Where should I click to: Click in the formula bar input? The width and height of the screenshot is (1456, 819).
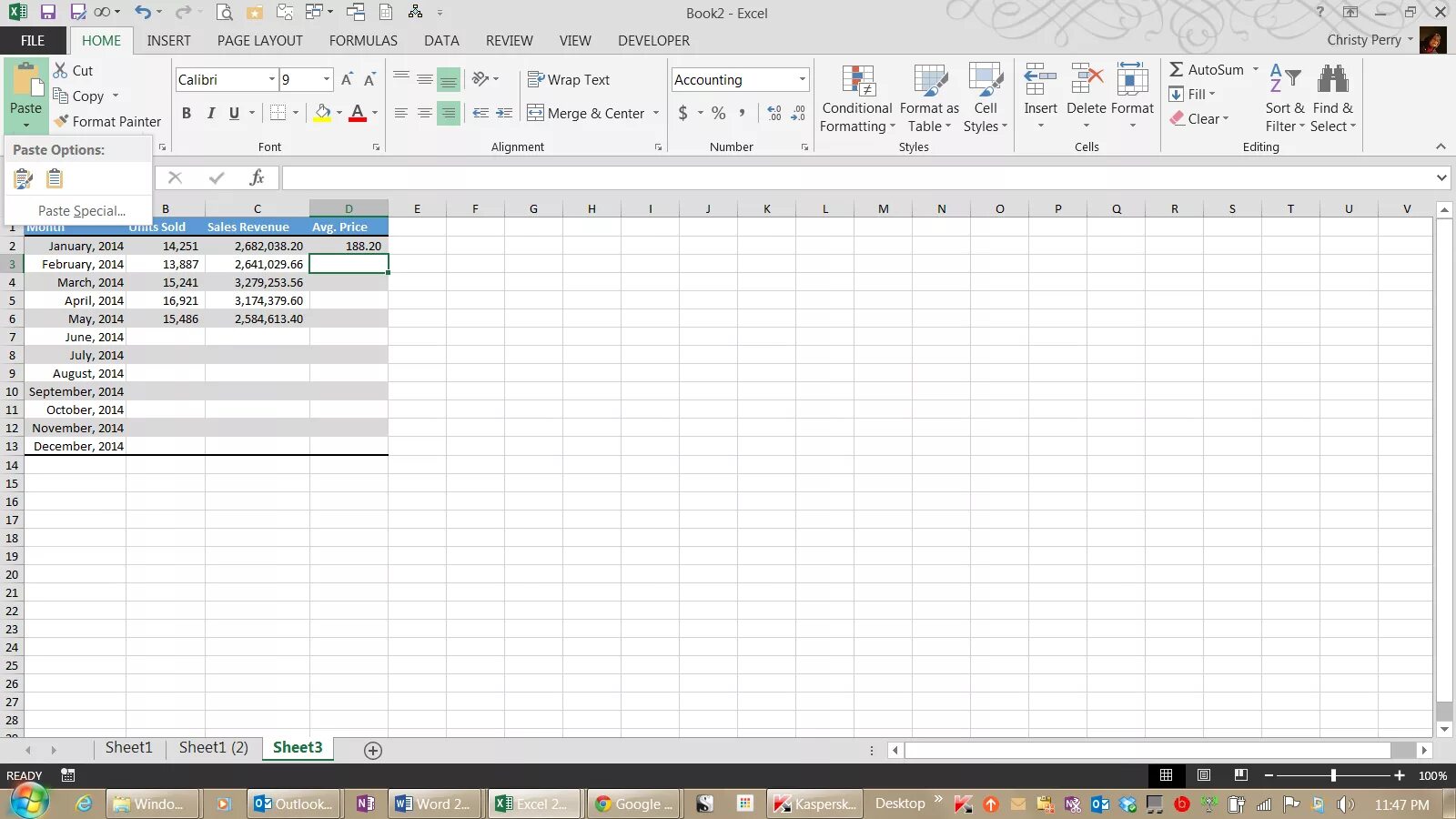point(858,177)
